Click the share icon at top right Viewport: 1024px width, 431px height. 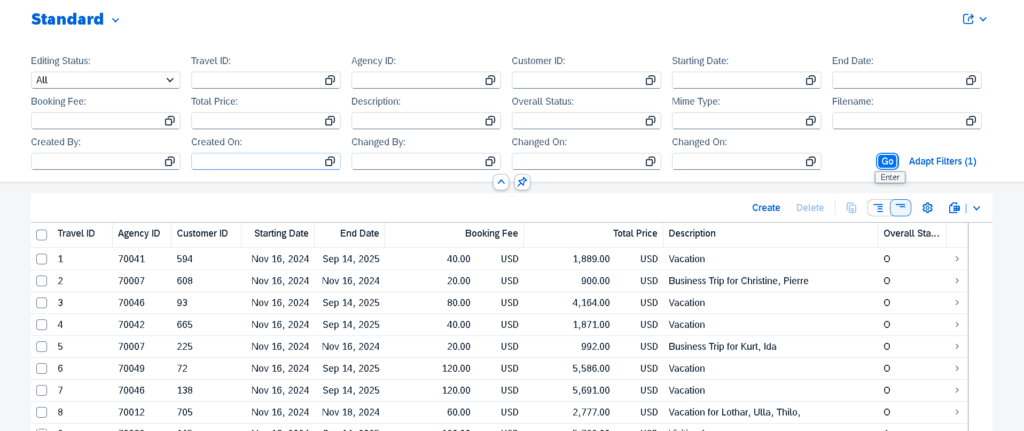click(968, 19)
